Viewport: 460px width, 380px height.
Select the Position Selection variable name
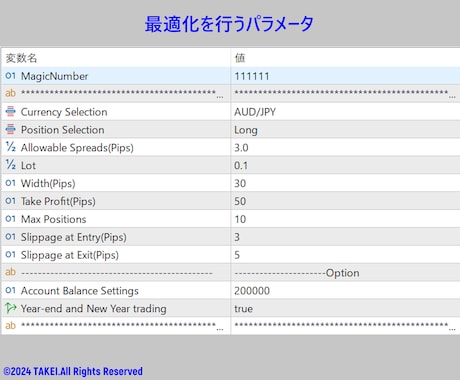pyautogui.click(x=63, y=130)
